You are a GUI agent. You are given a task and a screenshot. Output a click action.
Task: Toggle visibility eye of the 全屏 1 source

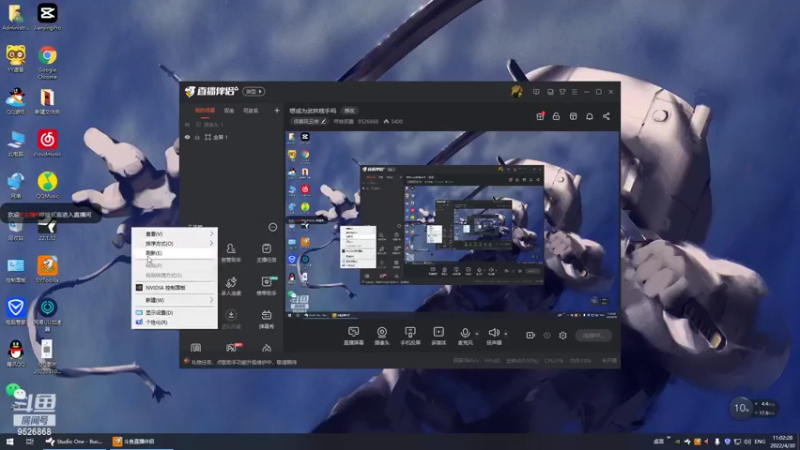coord(187,137)
